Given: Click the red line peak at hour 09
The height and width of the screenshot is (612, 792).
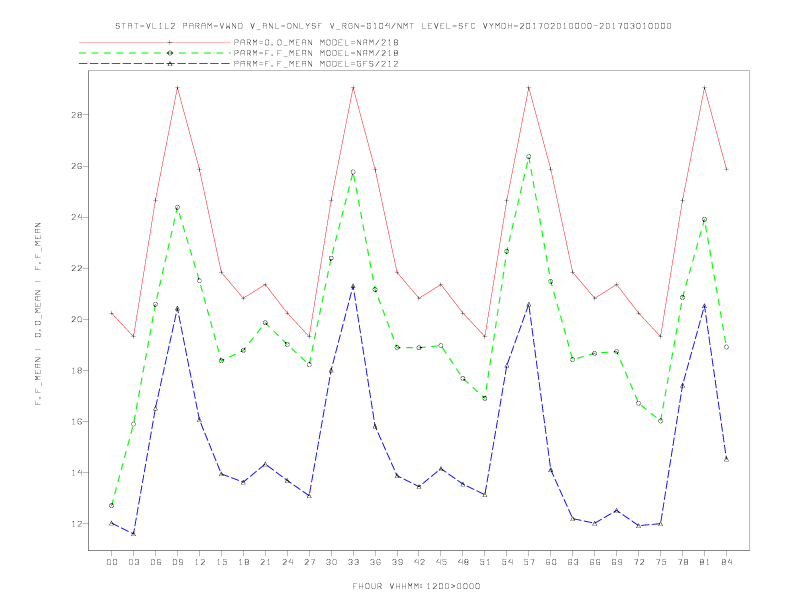Looking at the screenshot, I should pos(177,88).
